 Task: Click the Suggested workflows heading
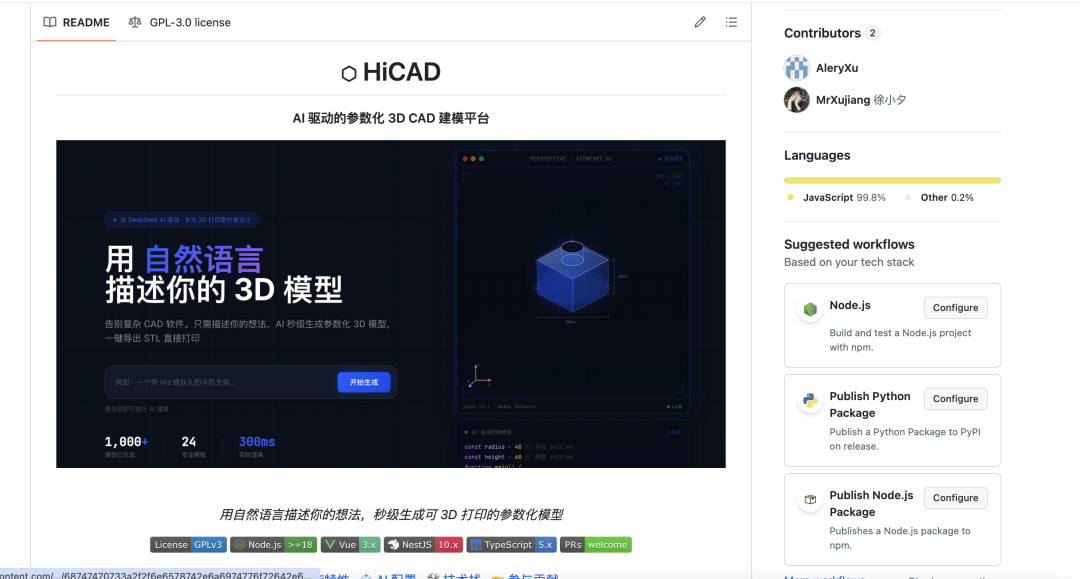point(849,244)
